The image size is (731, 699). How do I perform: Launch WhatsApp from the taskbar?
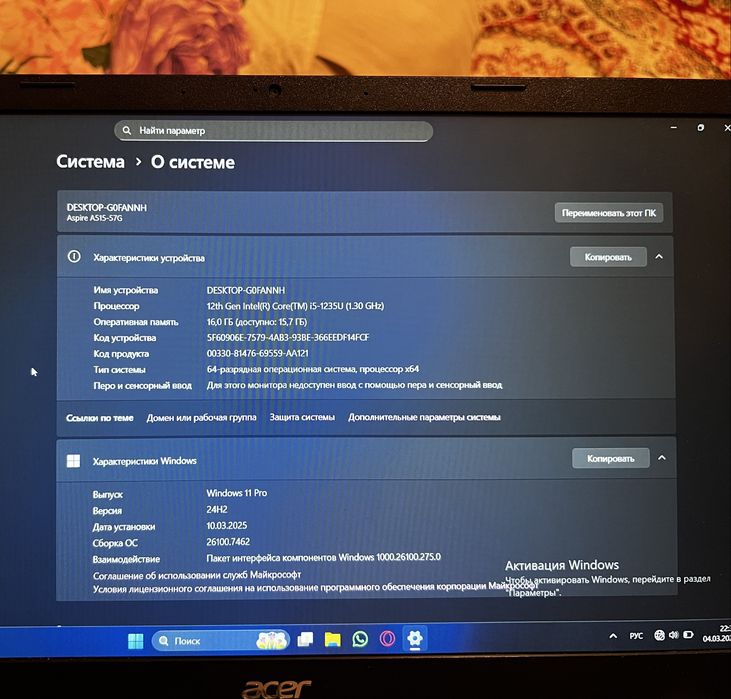click(x=360, y=639)
